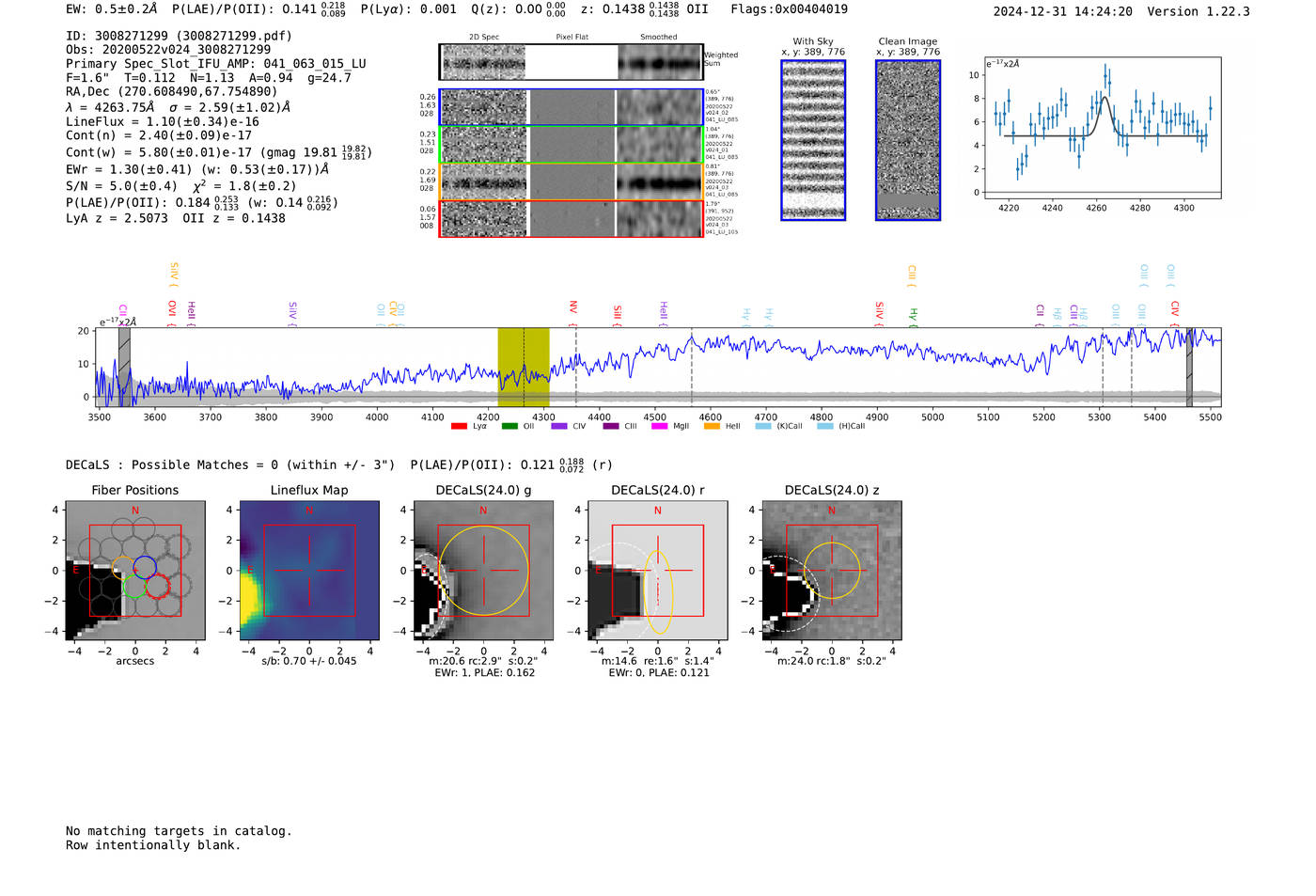Open the DECaLS(24.0) z image
1316x896 pixels.
[x=832, y=570]
